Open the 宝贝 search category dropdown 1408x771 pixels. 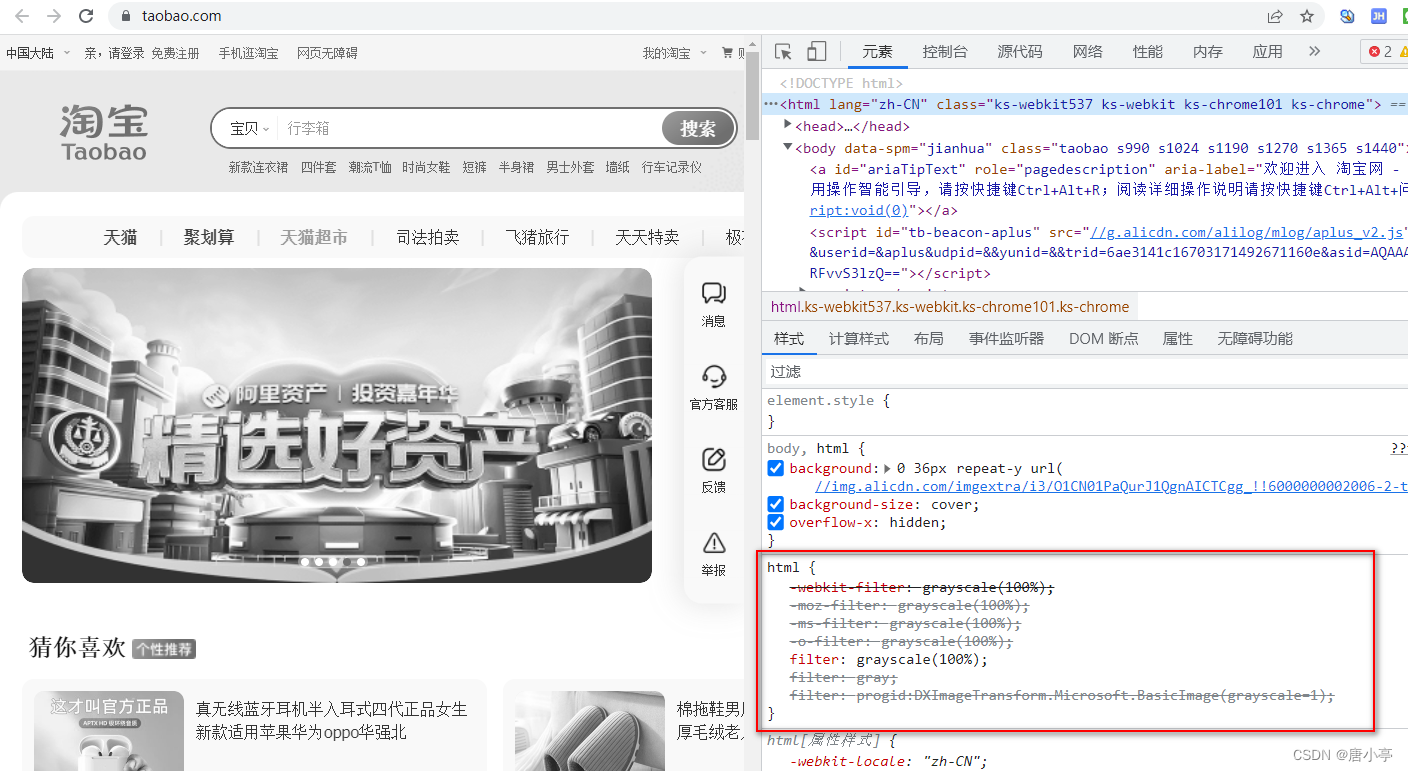pos(245,128)
